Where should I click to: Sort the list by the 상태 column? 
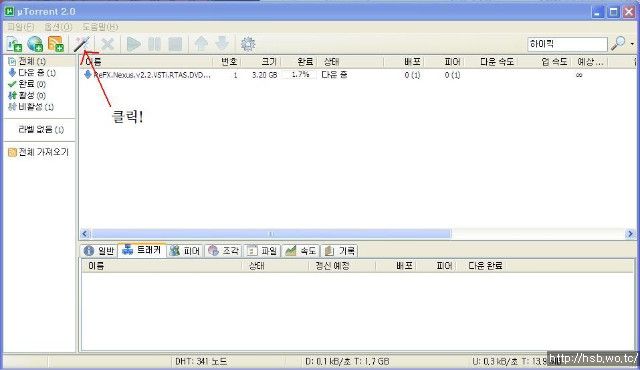pyautogui.click(x=331, y=62)
